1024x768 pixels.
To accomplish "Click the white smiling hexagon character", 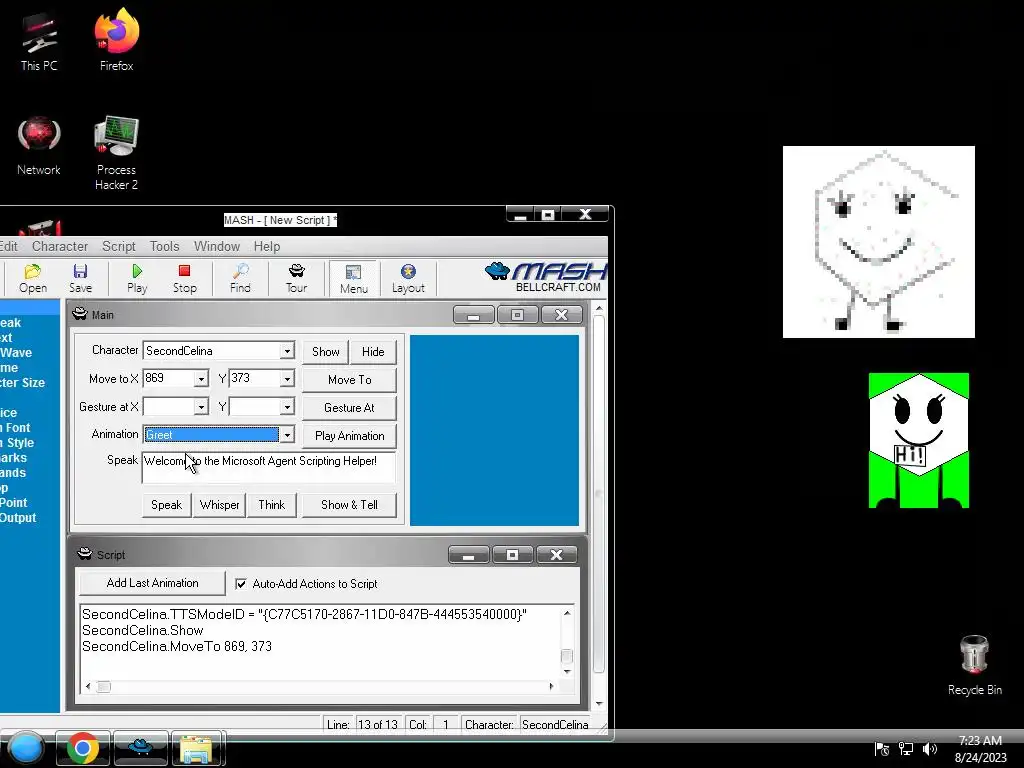I will coord(878,242).
